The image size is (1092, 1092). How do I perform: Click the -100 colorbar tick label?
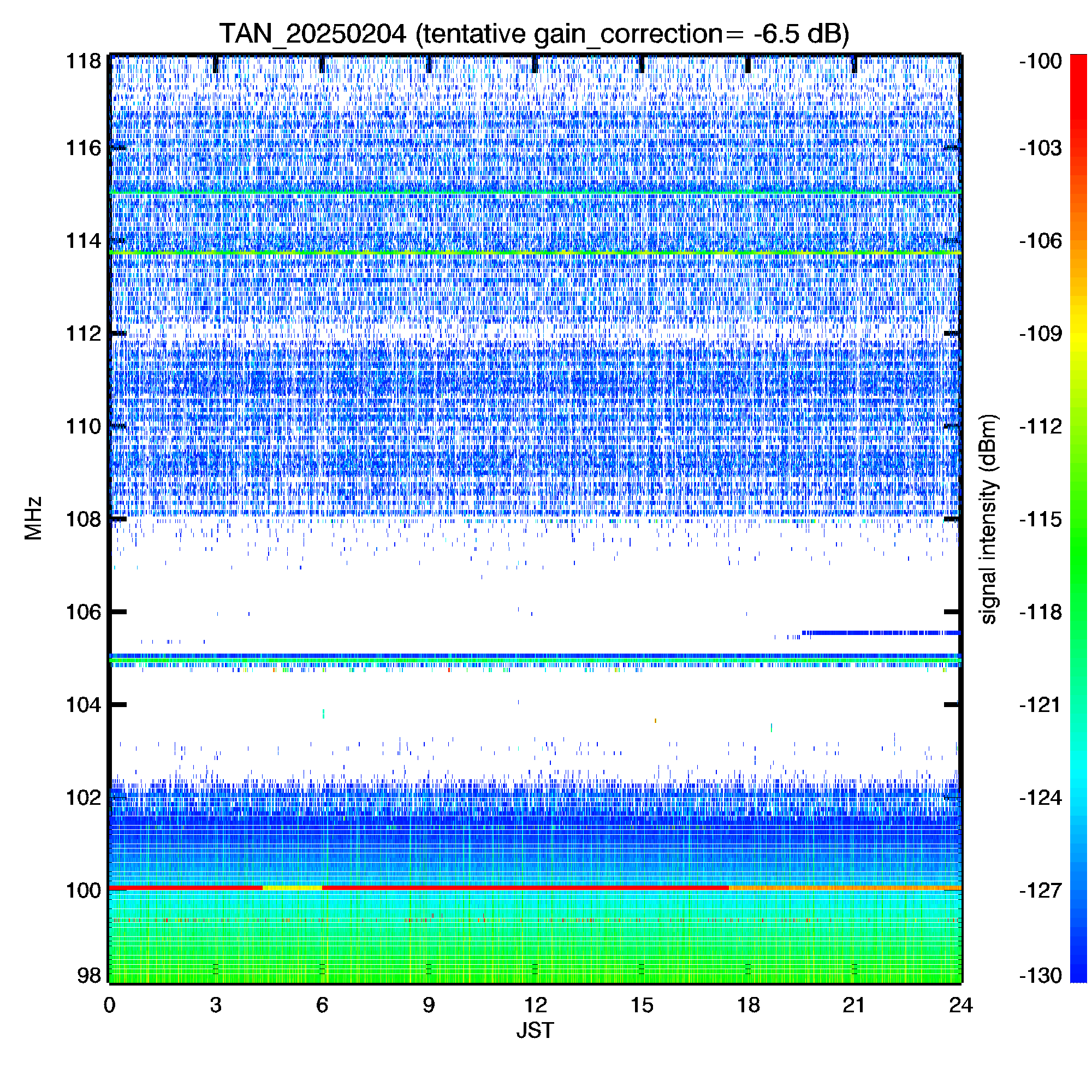click(x=1041, y=61)
